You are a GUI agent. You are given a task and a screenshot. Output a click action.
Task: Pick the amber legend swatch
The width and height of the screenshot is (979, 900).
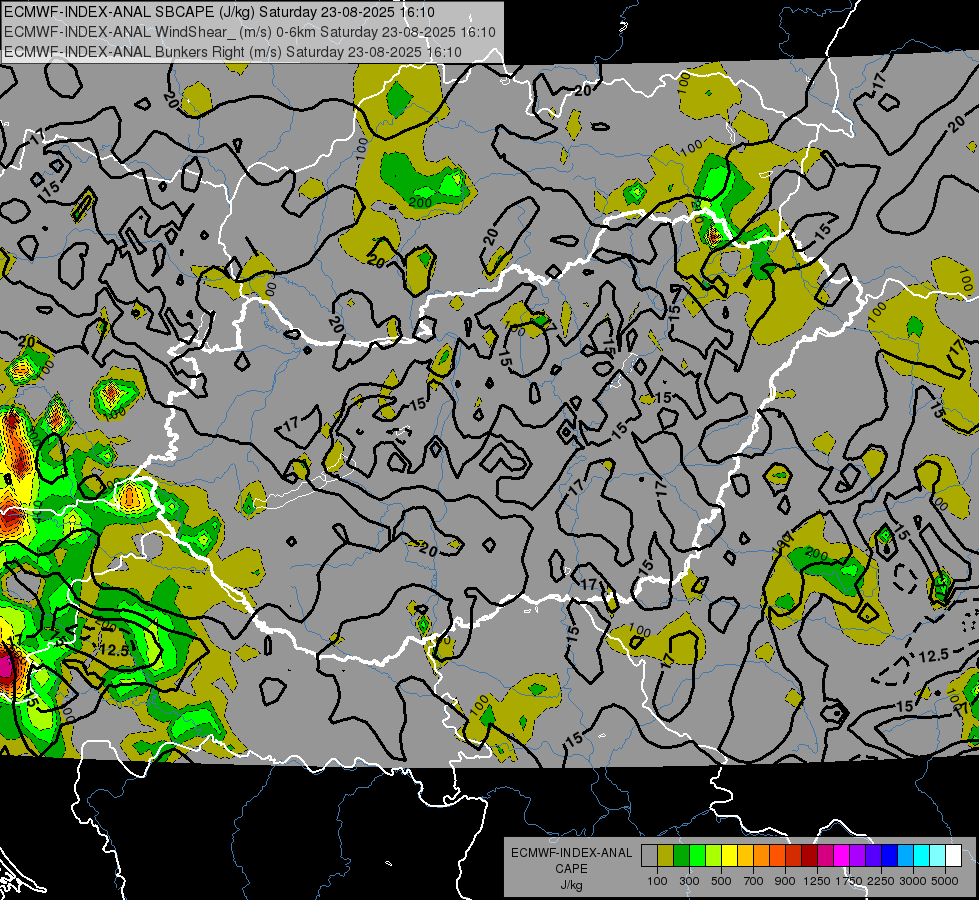745,856
